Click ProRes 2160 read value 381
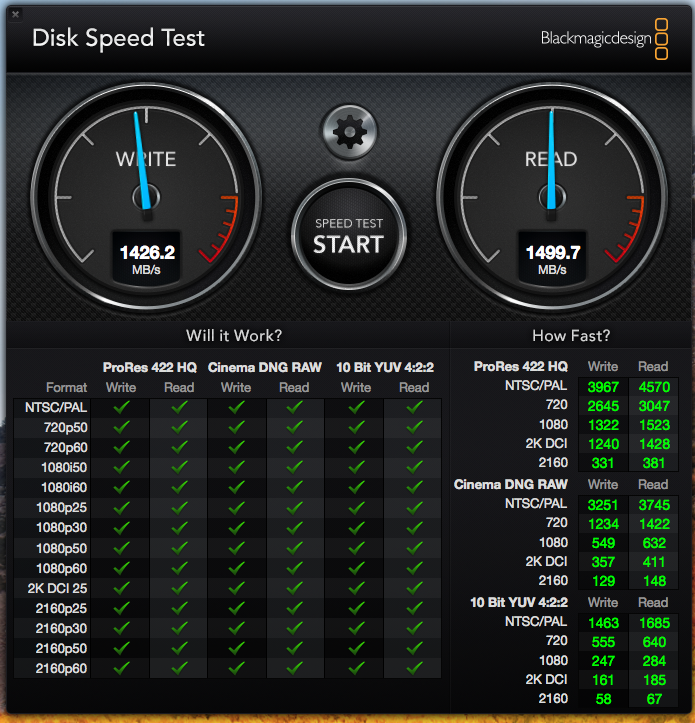This screenshot has width=695, height=723. coord(654,463)
